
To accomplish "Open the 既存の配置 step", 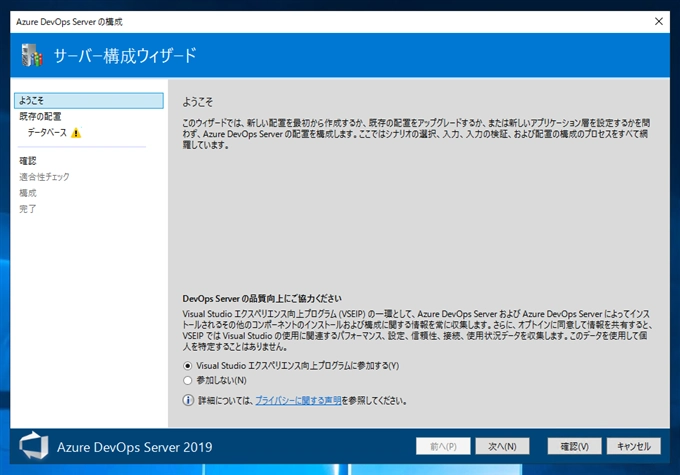I will click(x=40, y=116).
